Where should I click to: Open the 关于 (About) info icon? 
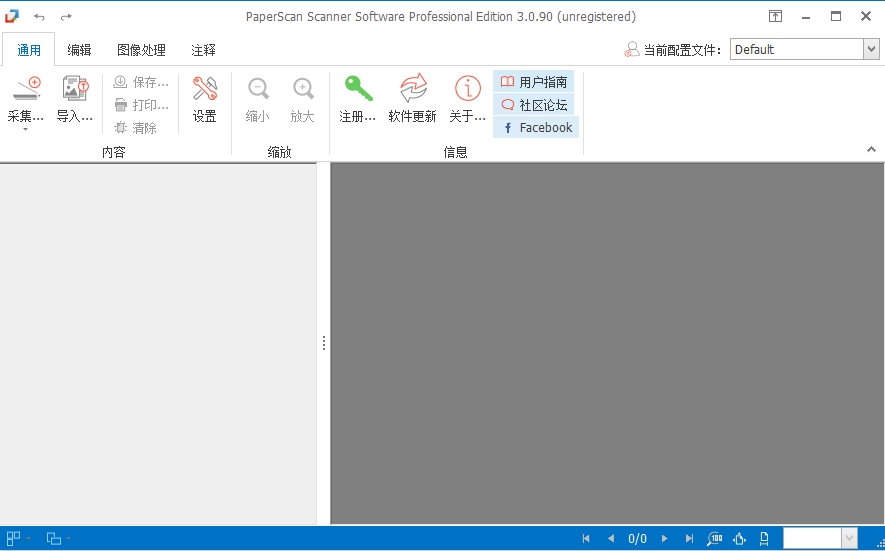tap(467, 90)
